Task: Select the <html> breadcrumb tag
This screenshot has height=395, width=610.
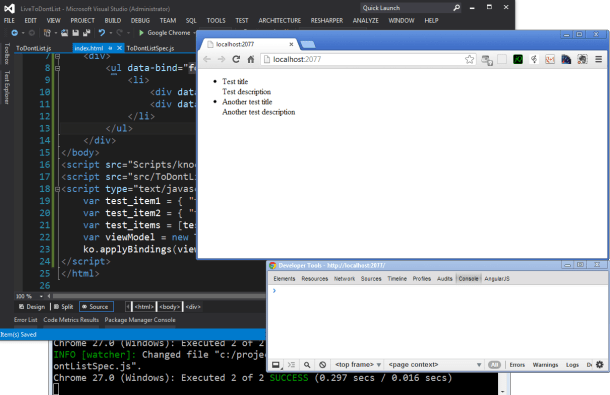Action: [144, 307]
